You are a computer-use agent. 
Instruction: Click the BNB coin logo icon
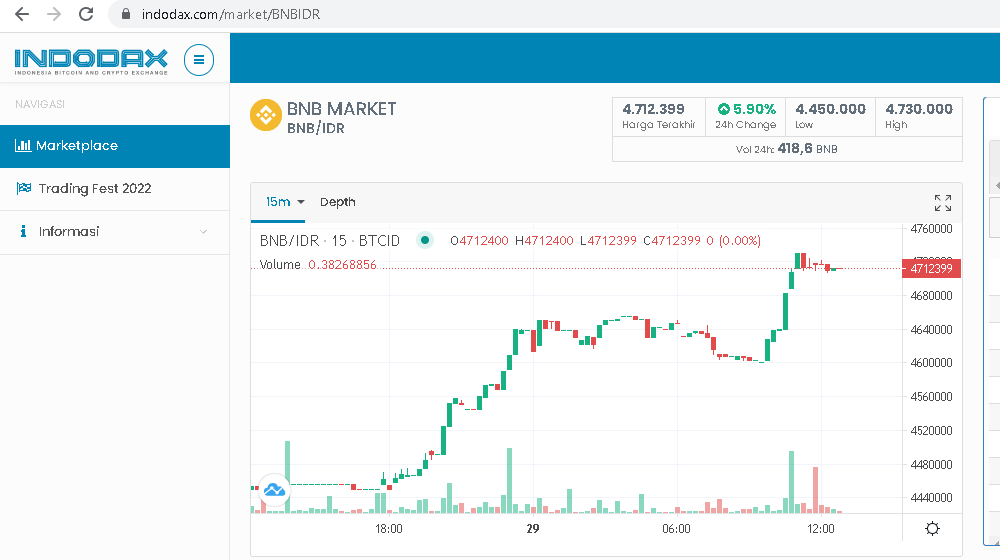265,115
